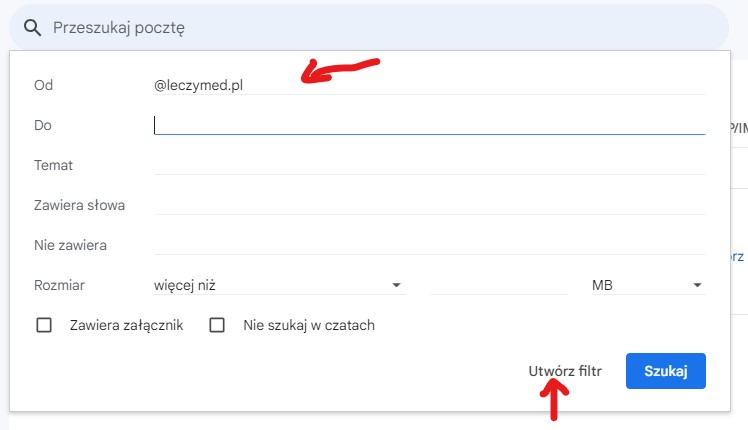Viewport: 748px width, 430px height.
Task: Click the magnifying glass search icon
Action: [32, 28]
